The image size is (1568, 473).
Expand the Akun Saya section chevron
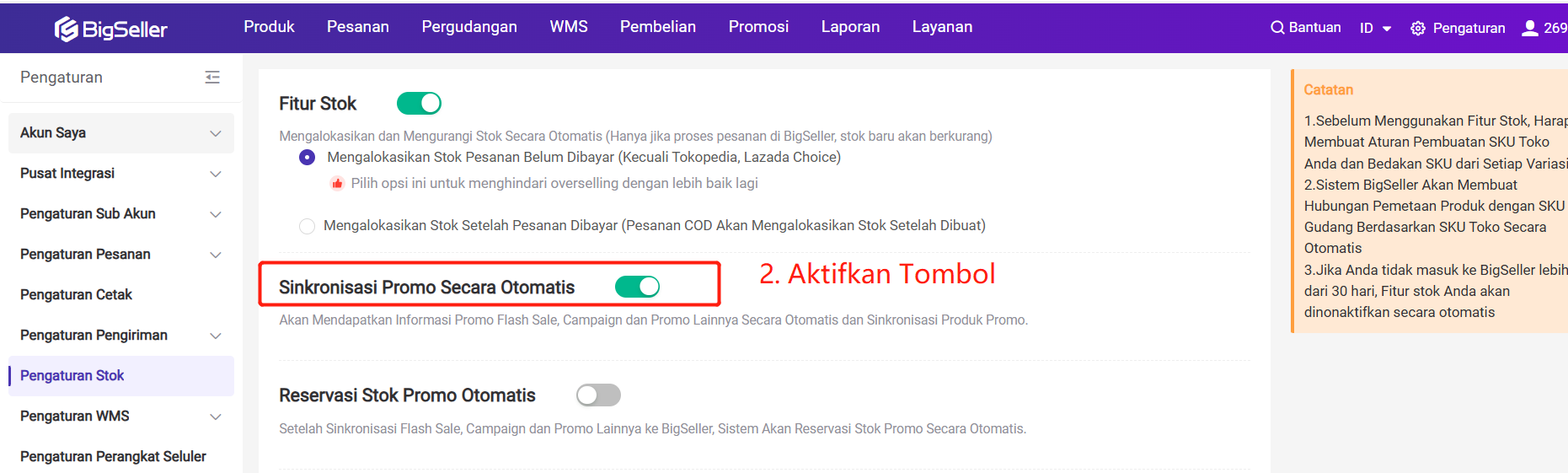click(216, 133)
